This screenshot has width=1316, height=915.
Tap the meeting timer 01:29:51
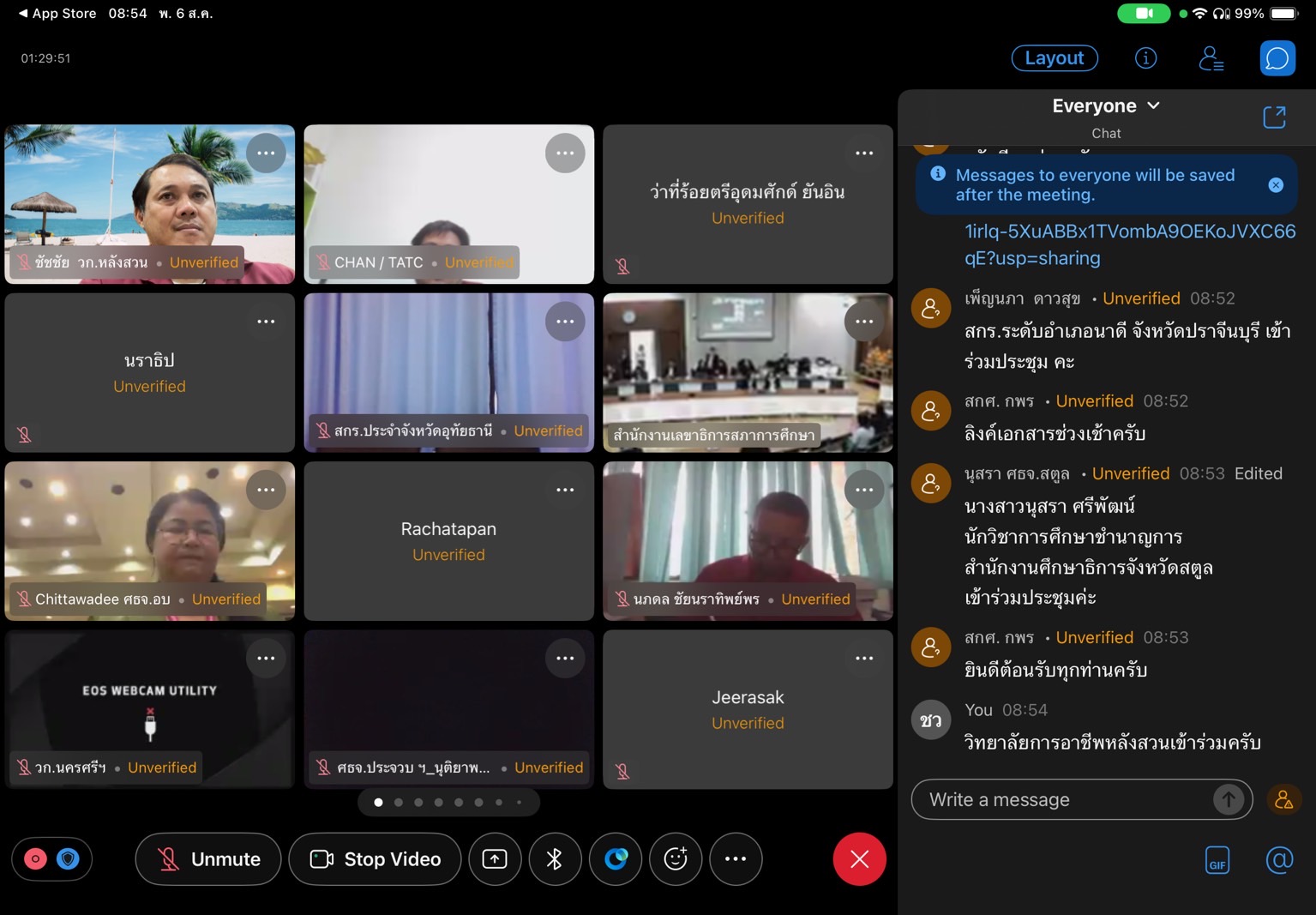(x=46, y=58)
